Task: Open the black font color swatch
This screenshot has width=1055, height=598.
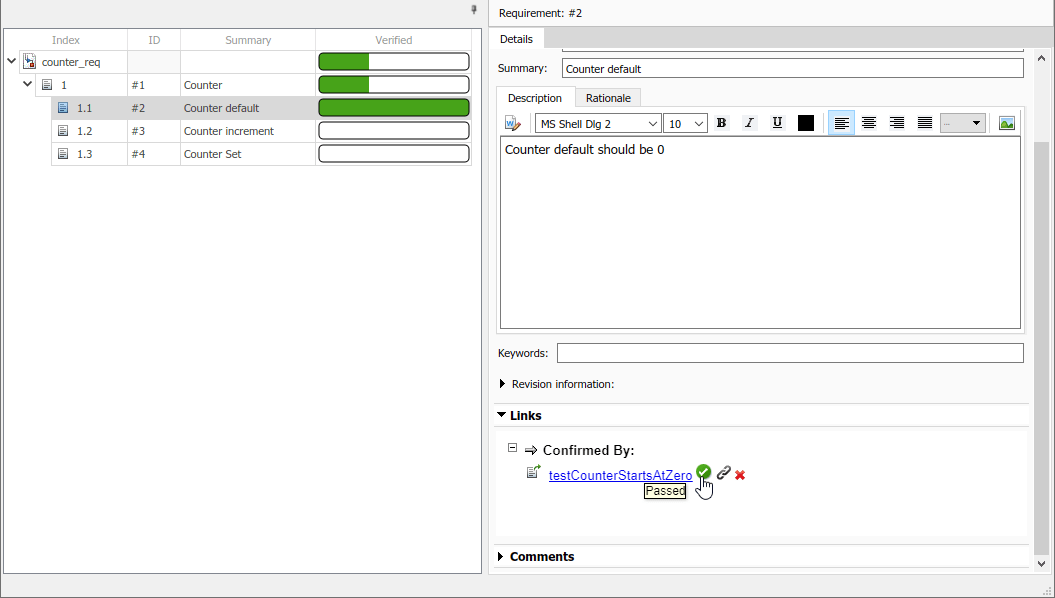Action: tap(805, 122)
